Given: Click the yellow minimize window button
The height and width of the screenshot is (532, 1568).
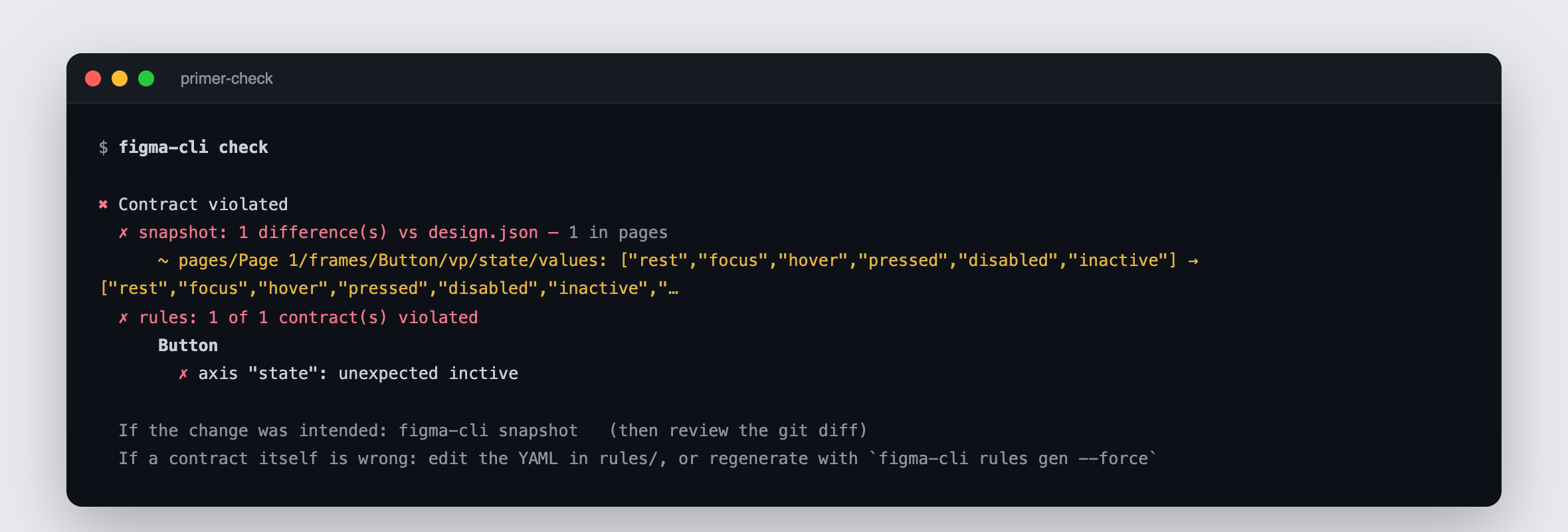Looking at the screenshot, I should [x=120, y=78].
